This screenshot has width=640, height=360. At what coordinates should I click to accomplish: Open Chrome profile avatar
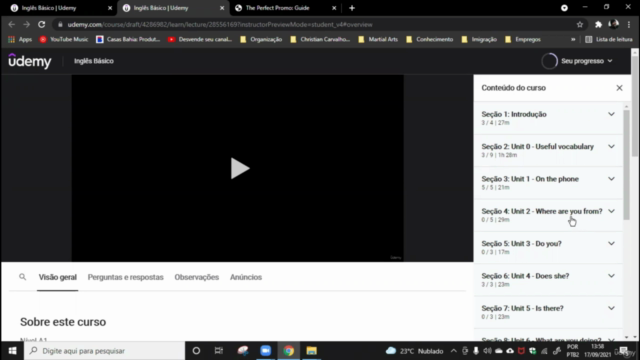(x=613, y=24)
